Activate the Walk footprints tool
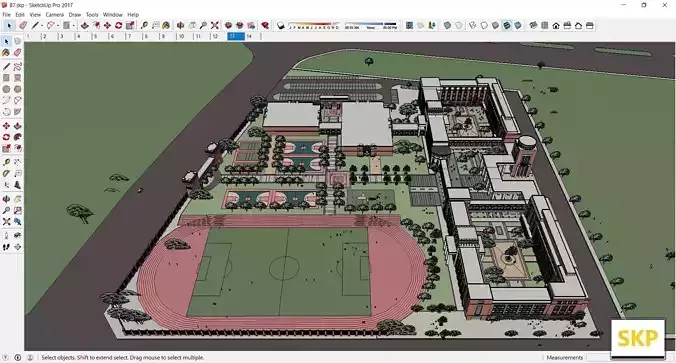Viewport: 676px width, 363px height. coord(6,247)
